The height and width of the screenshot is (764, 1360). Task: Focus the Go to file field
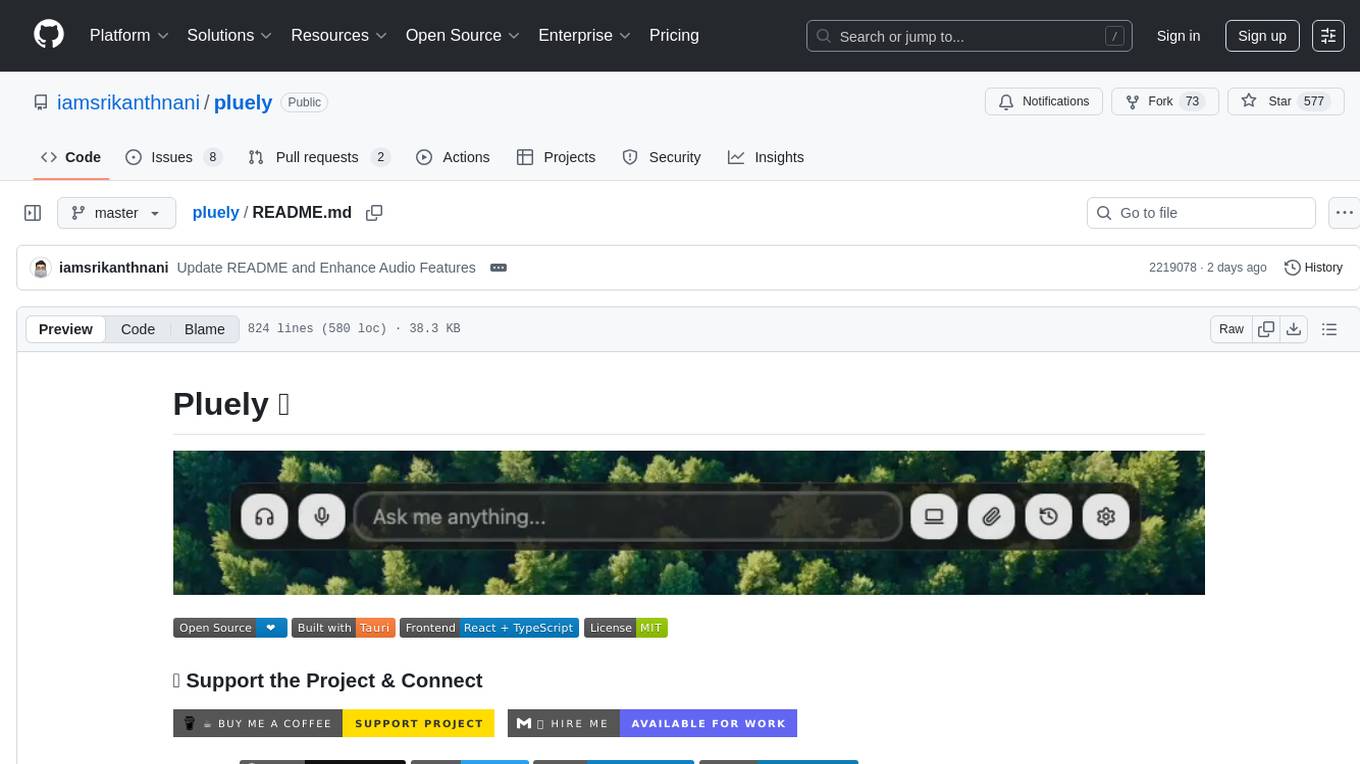(1201, 213)
